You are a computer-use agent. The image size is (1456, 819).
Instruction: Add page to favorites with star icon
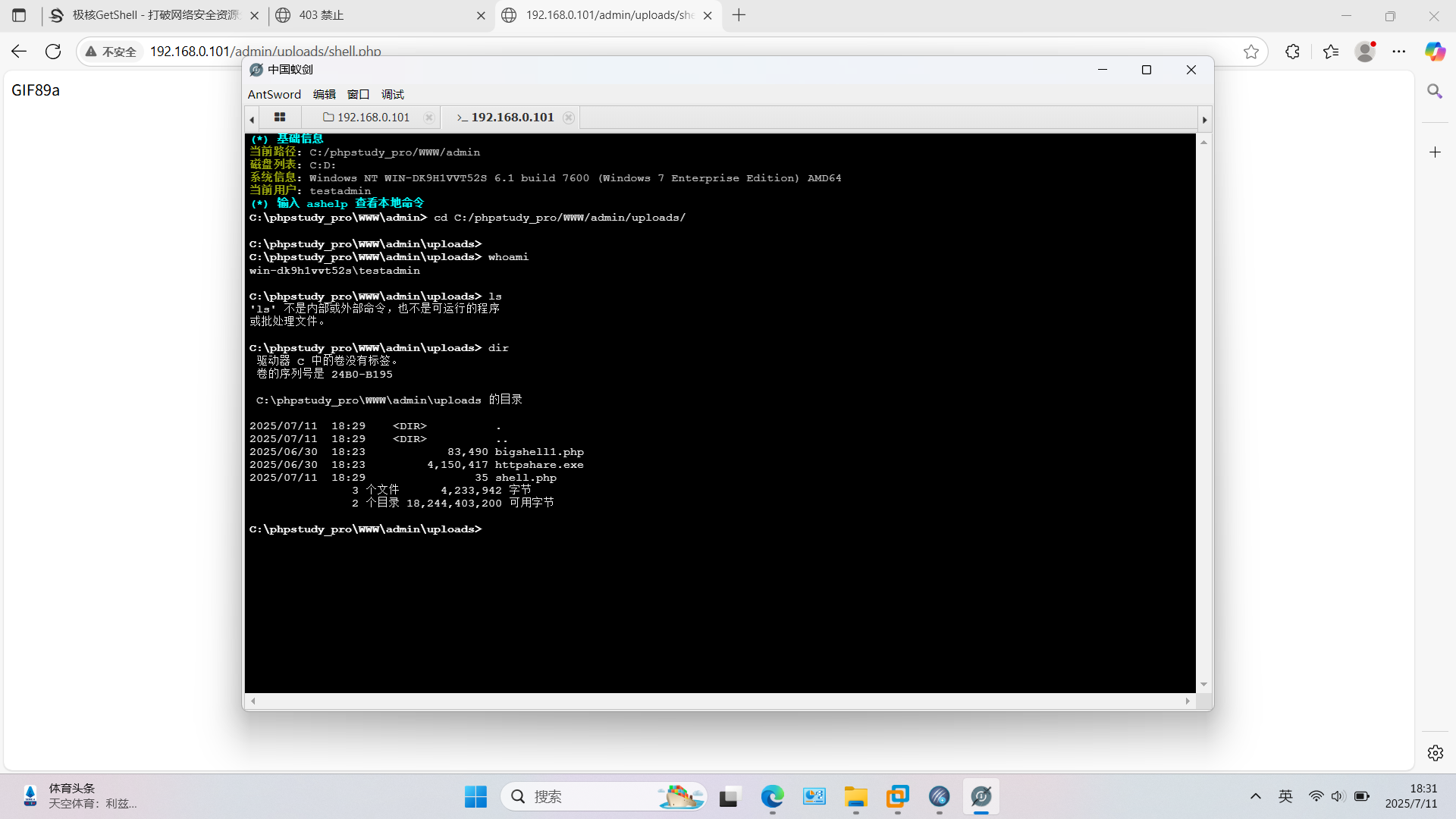click(x=1250, y=52)
